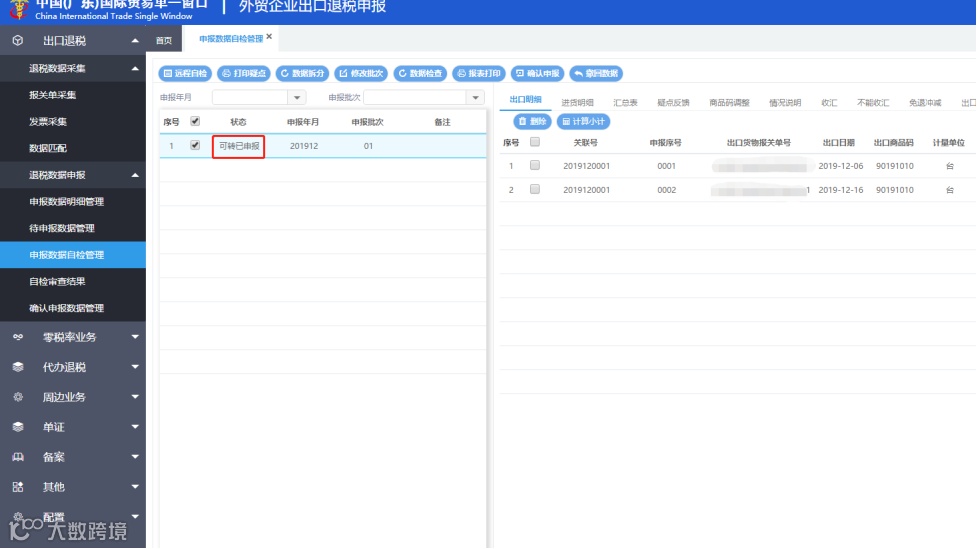Open the 申报批次 dropdown arrow
The width and height of the screenshot is (977, 549).
pyautogui.click(x=475, y=97)
